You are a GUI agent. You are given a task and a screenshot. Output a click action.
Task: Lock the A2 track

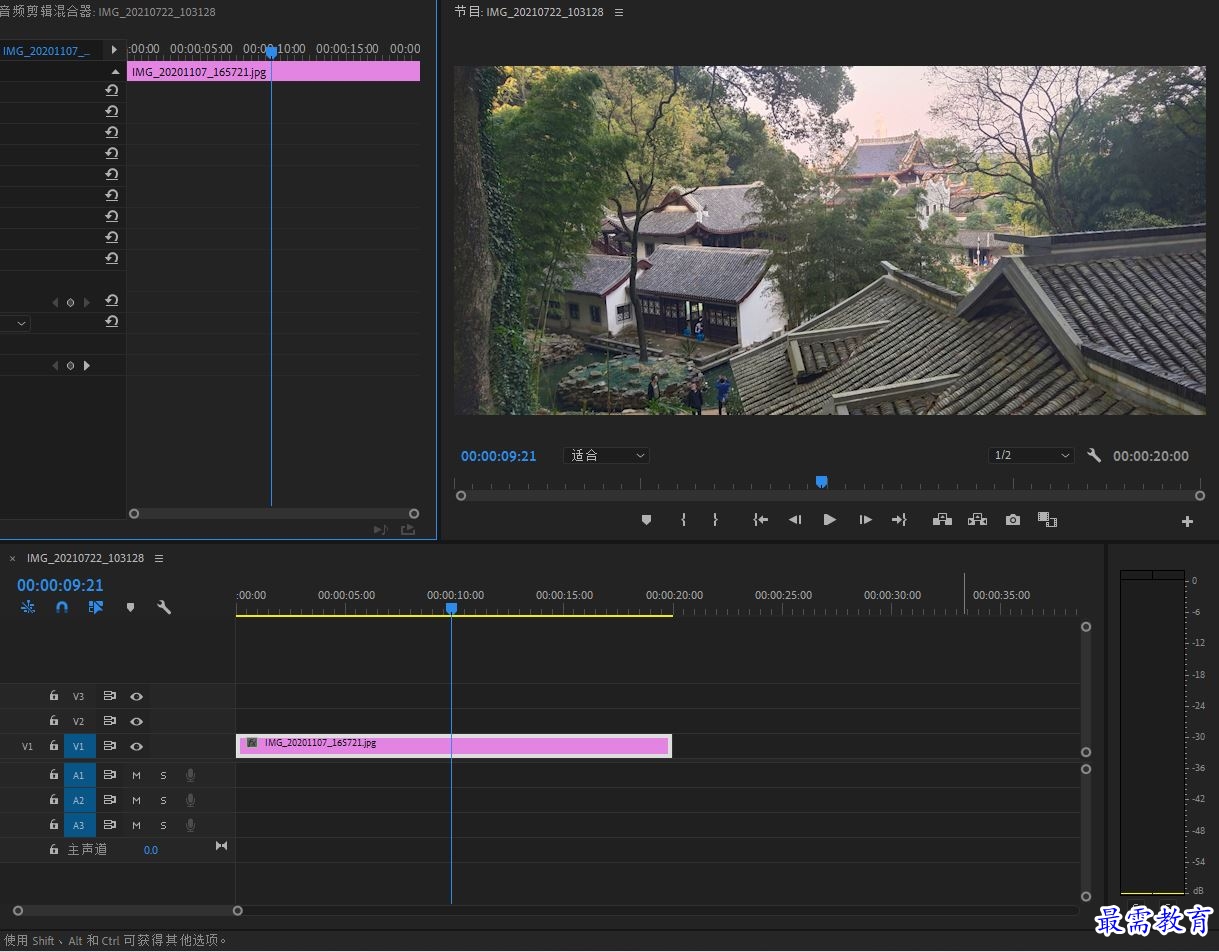[x=54, y=800]
